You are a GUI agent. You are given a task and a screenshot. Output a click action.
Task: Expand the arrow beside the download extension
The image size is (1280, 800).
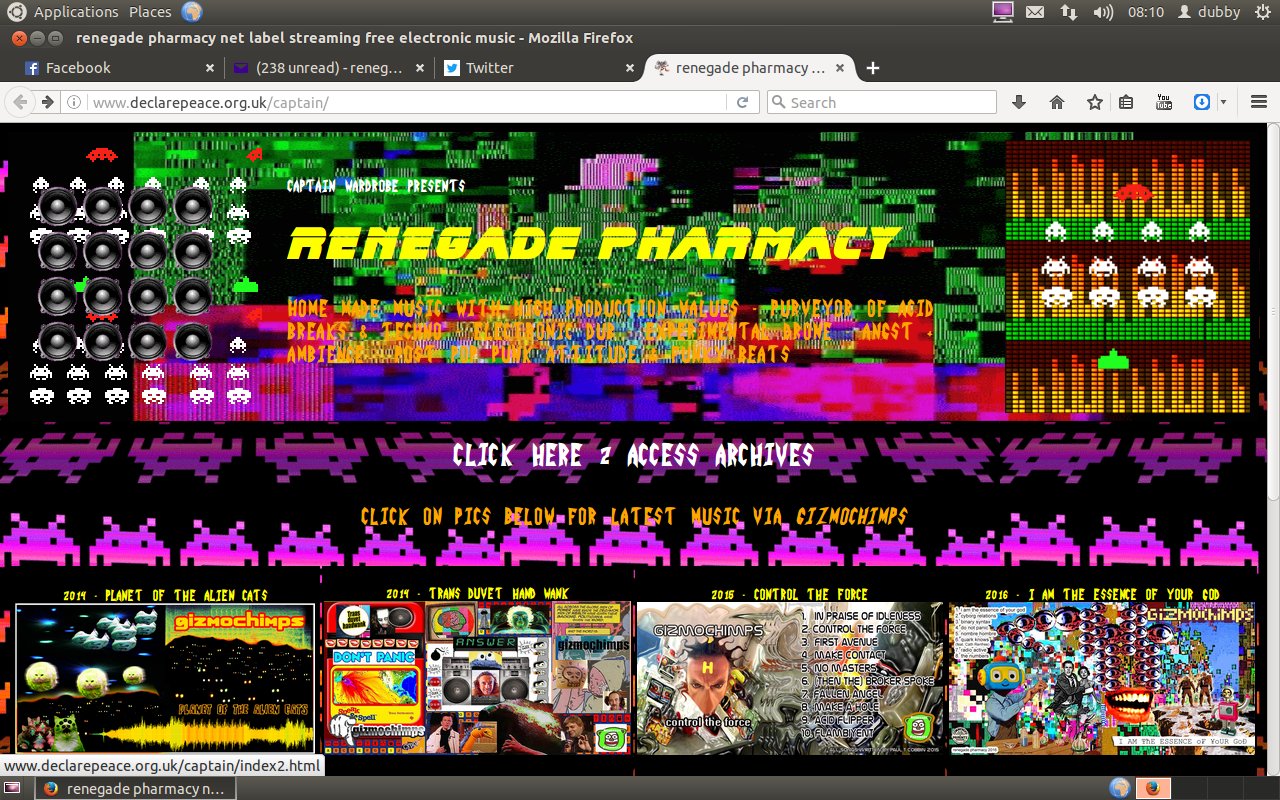pyautogui.click(x=1223, y=102)
